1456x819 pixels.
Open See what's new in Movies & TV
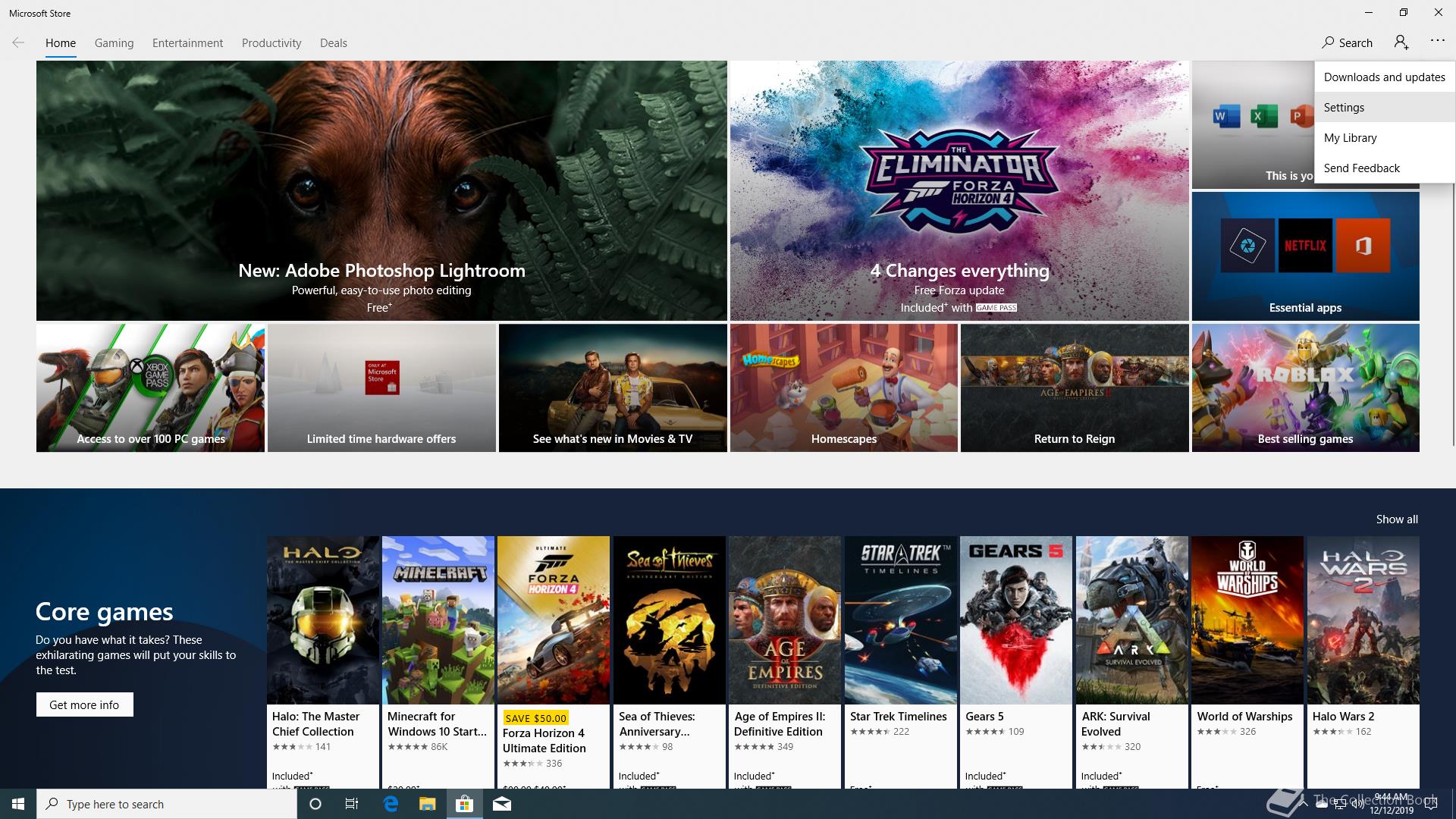pyautogui.click(x=613, y=388)
